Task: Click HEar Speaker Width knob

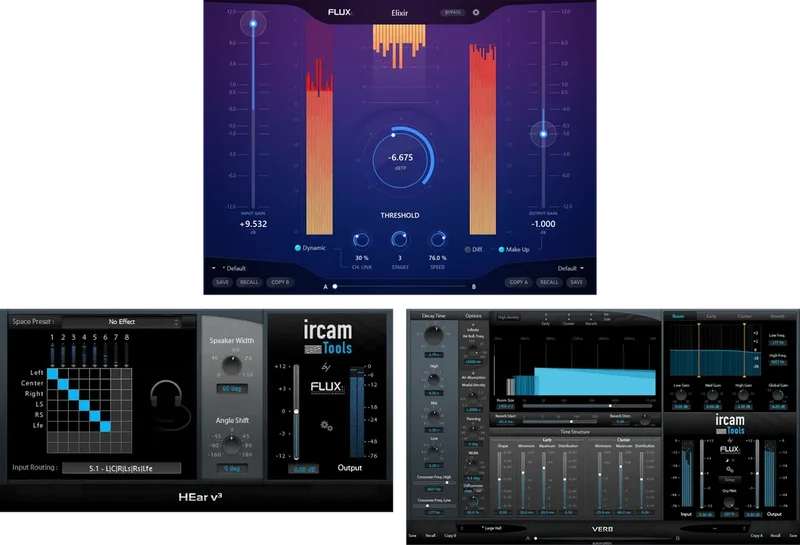Action: pos(232,365)
